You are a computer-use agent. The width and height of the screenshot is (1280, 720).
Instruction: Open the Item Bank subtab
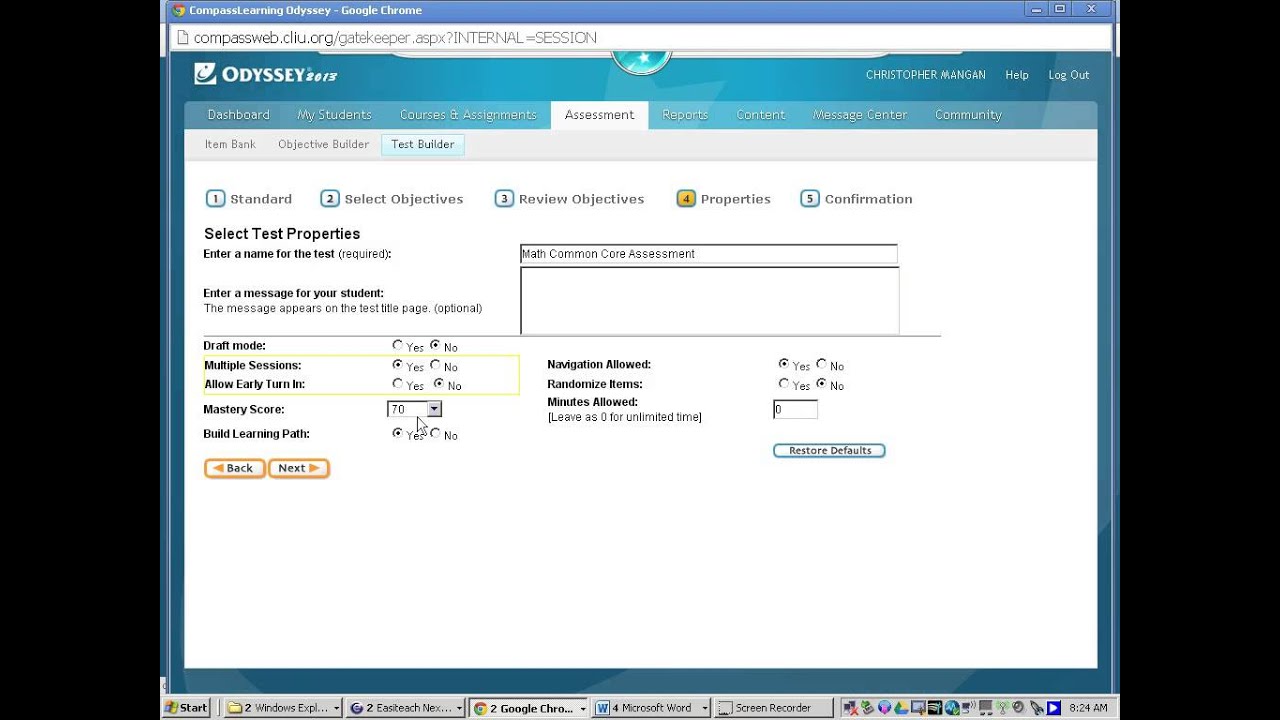(230, 144)
